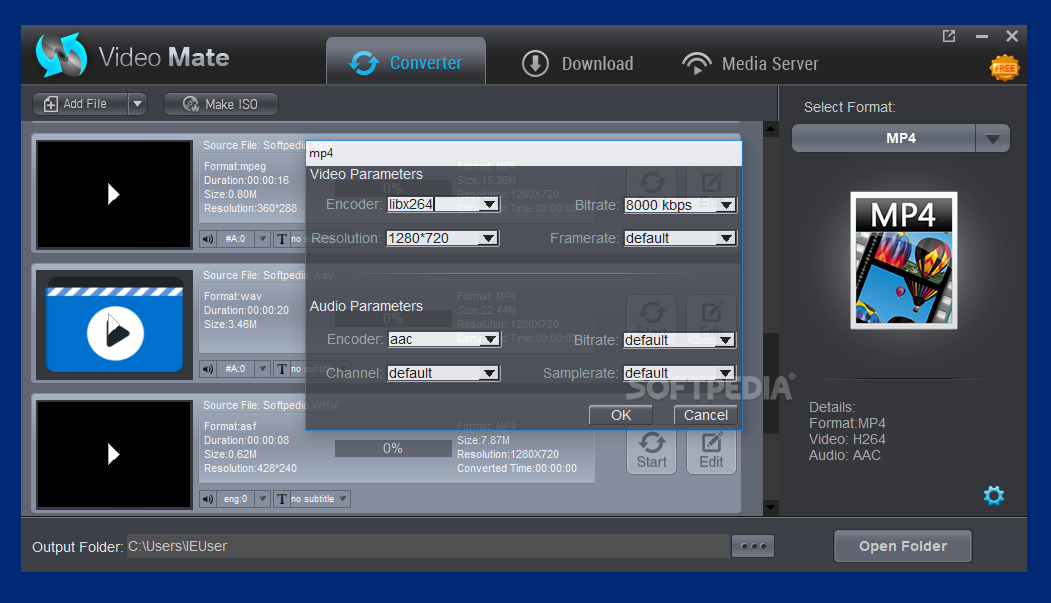Image resolution: width=1051 pixels, height=603 pixels.
Task: Click the "Video: H264" details text
Action: (x=847, y=440)
